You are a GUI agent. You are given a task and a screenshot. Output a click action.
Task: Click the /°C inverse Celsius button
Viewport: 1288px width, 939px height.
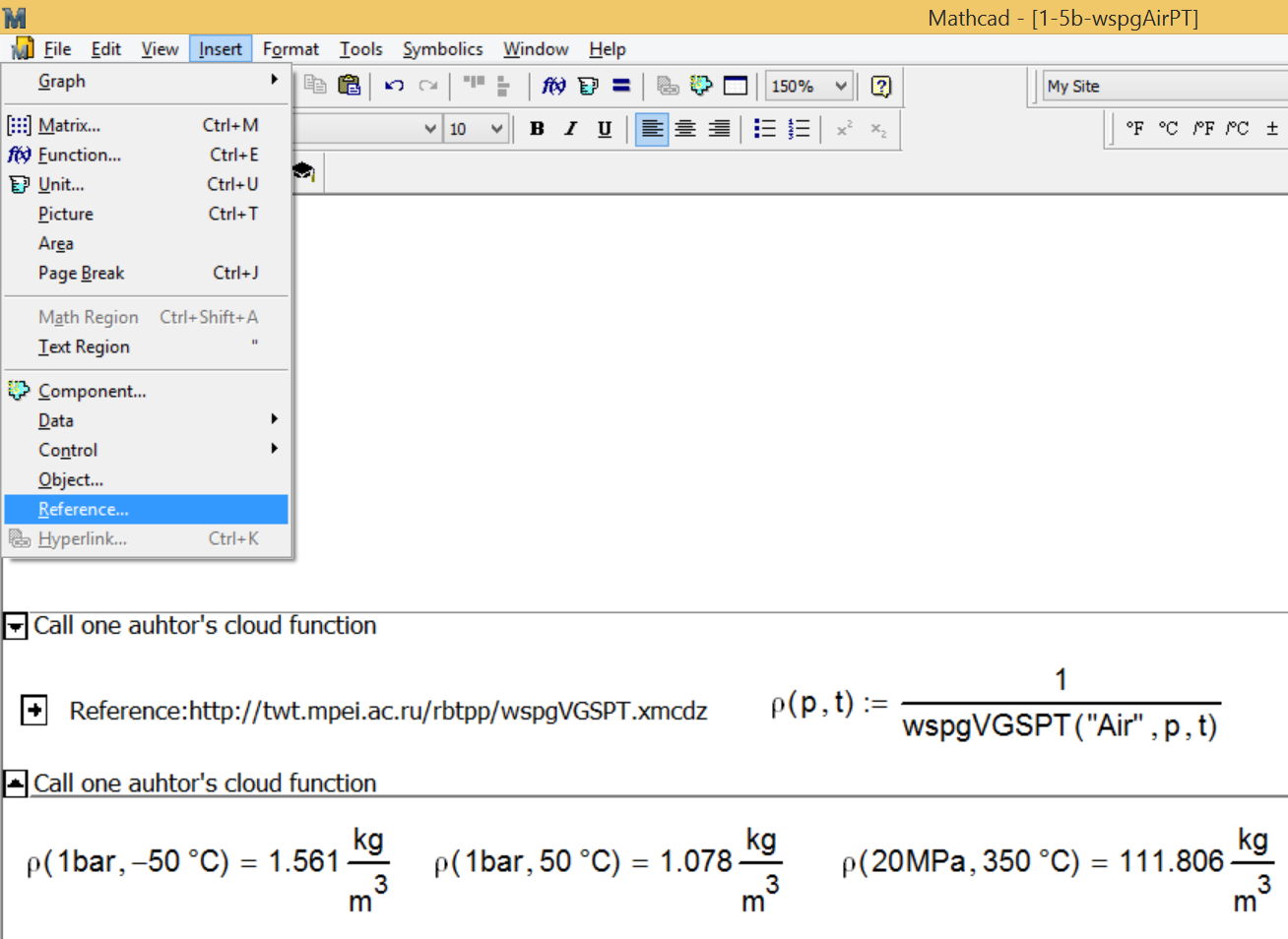pyautogui.click(x=1238, y=128)
